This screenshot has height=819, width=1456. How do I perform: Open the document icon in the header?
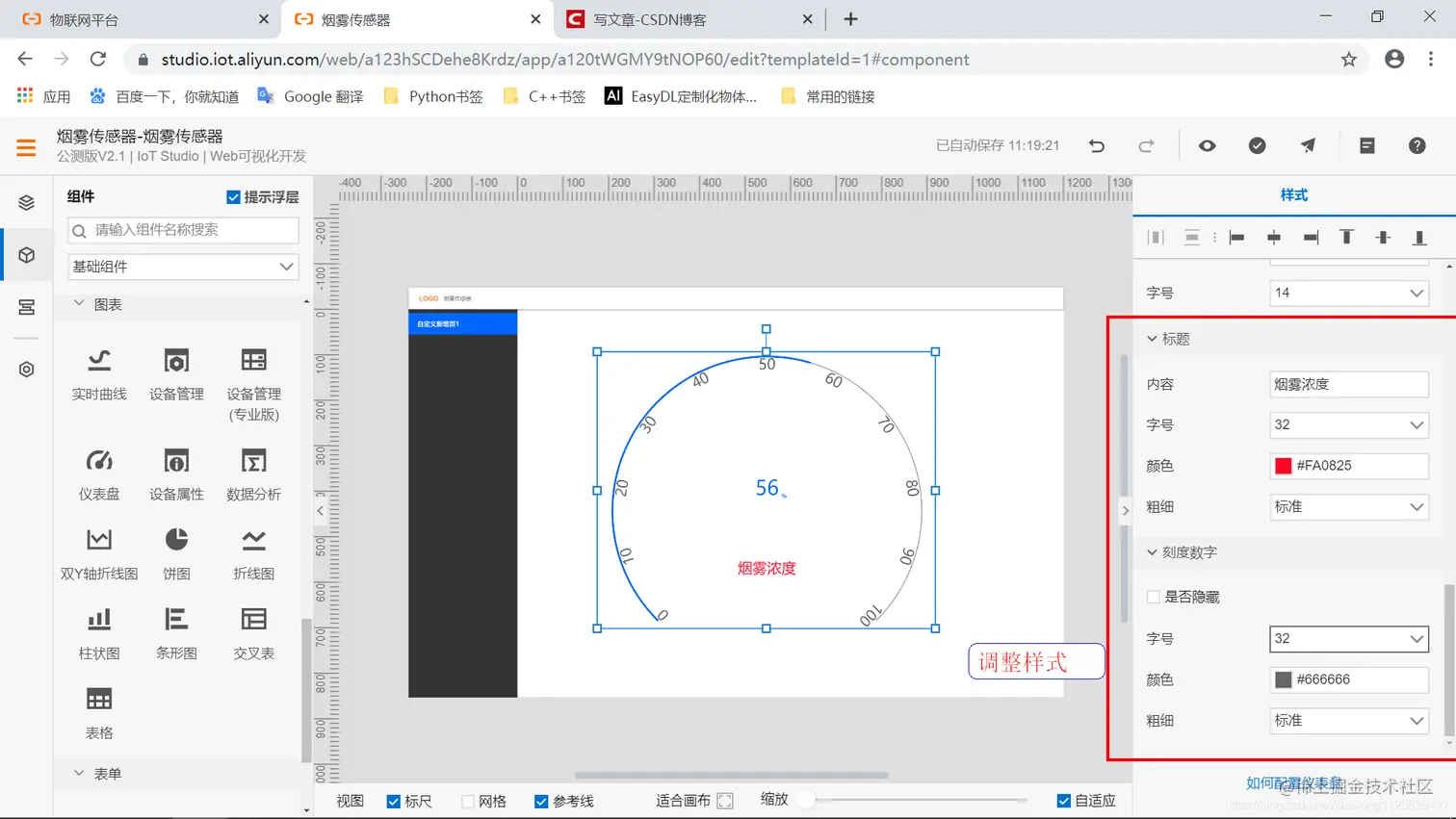pyautogui.click(x=1366, y=145)
